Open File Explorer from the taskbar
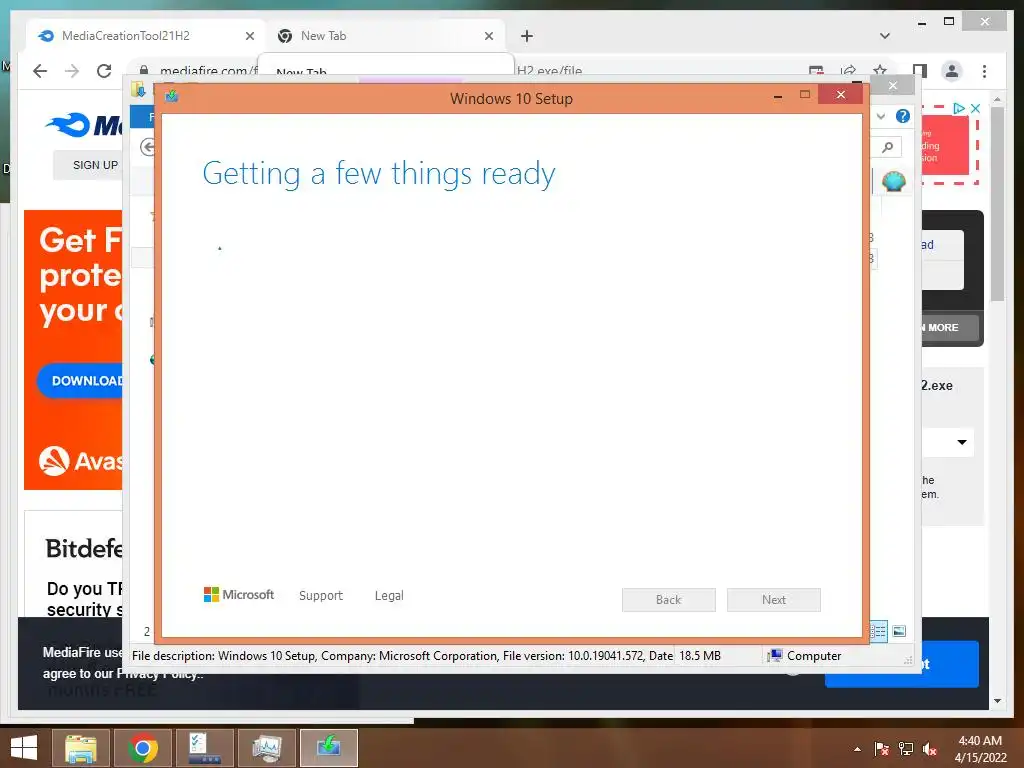Screen dimensions: 1024x768 pyautogui.click(x=80, y=748)
